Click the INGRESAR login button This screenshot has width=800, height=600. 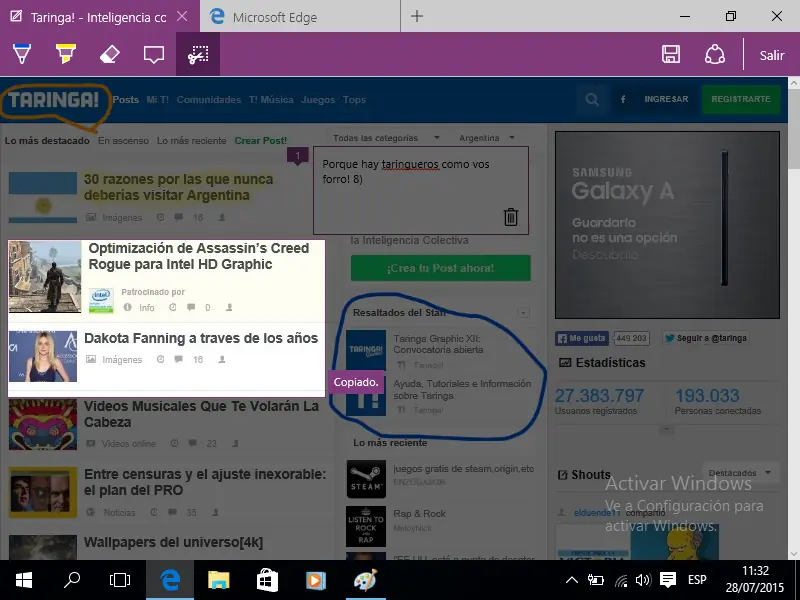666,99
